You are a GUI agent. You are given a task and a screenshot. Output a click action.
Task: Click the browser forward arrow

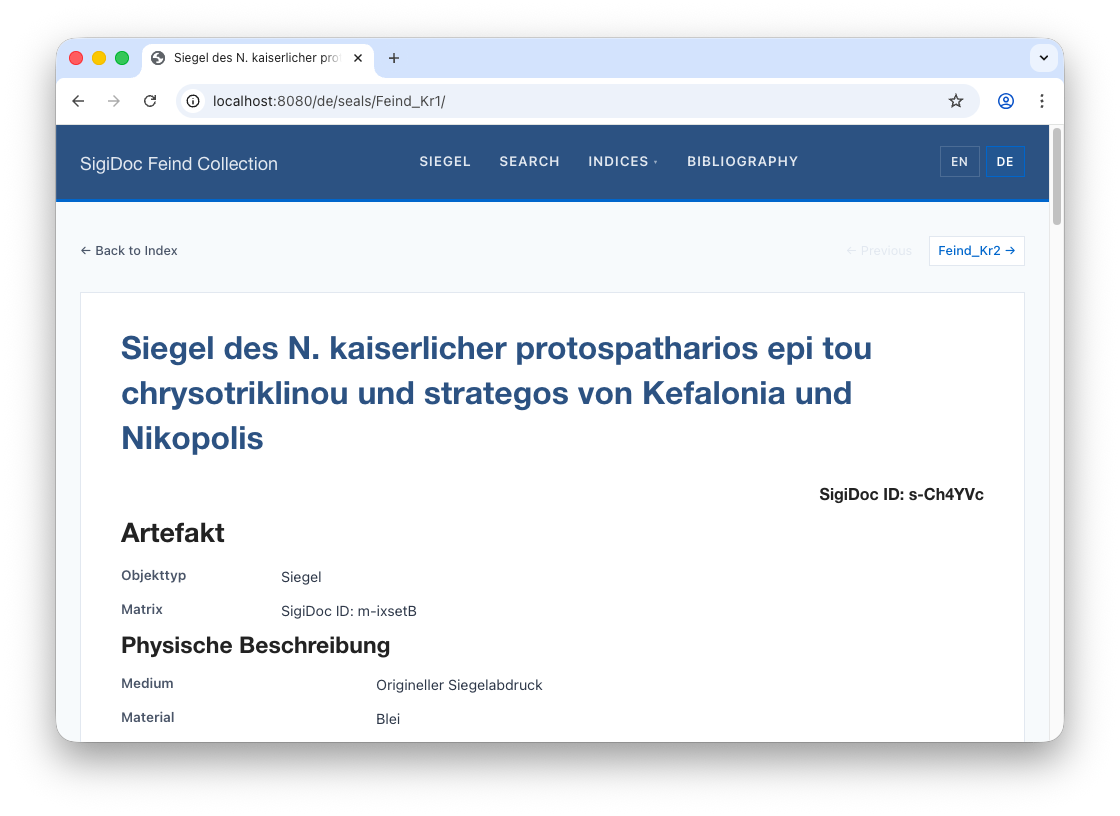114,101
